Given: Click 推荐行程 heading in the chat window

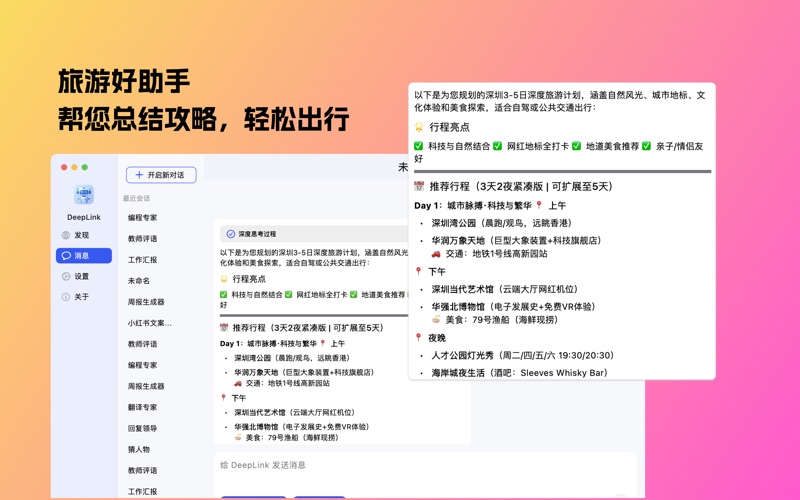Looking at the screenshot, I should [x=308, y=328].
